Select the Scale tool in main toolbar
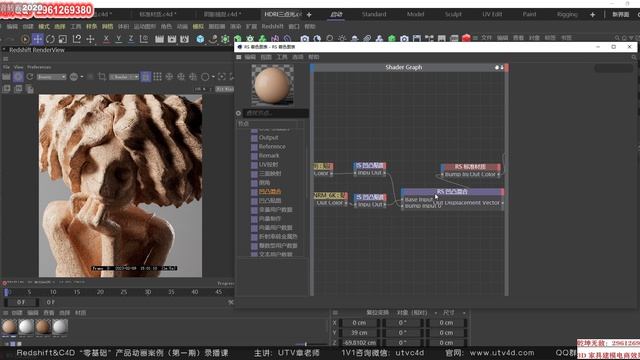 pyautogui.click(x=63, y=39)
